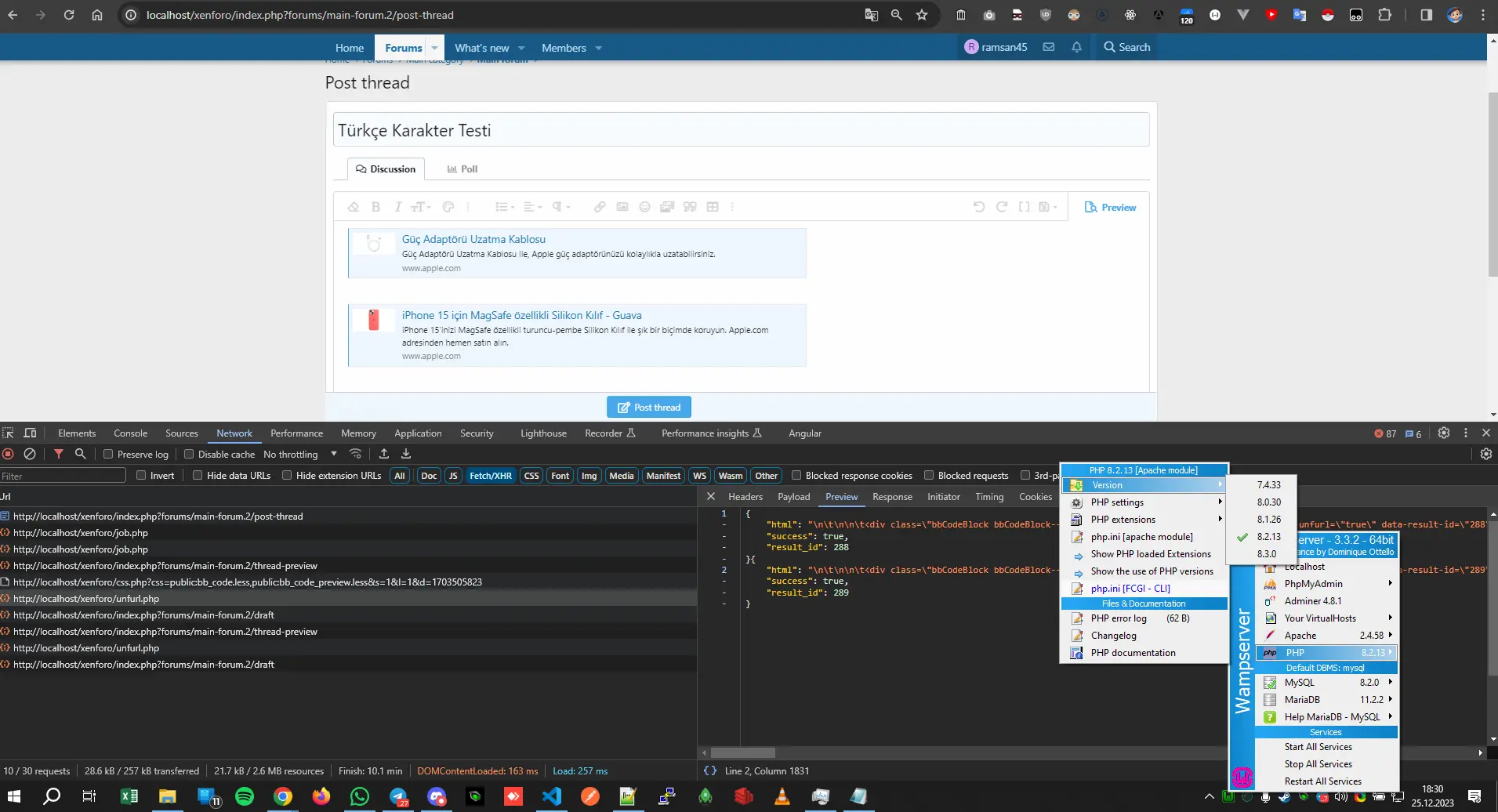Click the forum Search button
Screen dimensions: 1498x812
1127,47
